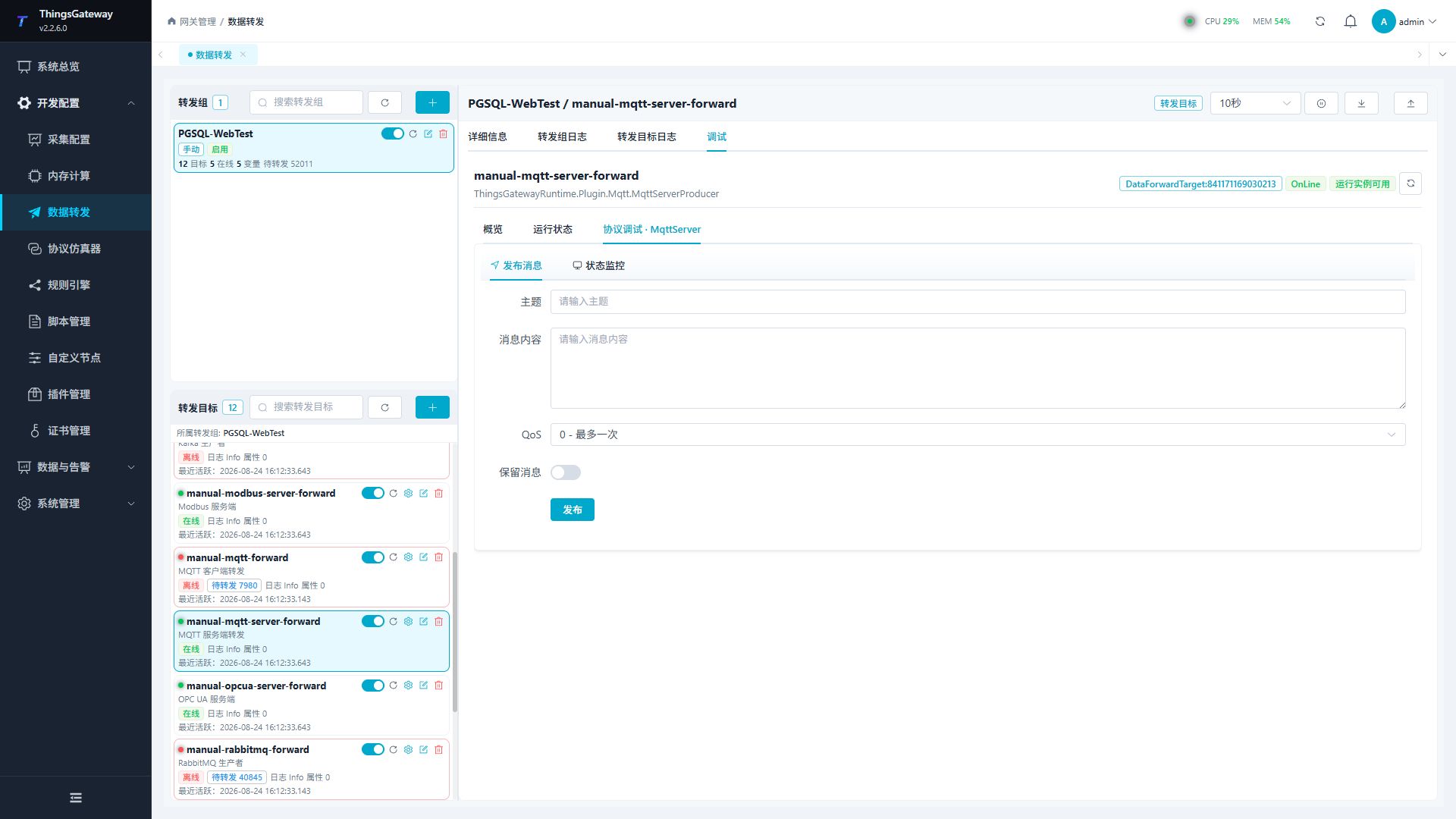Close the 数据转发 page tab
Image resolution: width=1456 pixels, height=819 pixels.
(243, 55)
